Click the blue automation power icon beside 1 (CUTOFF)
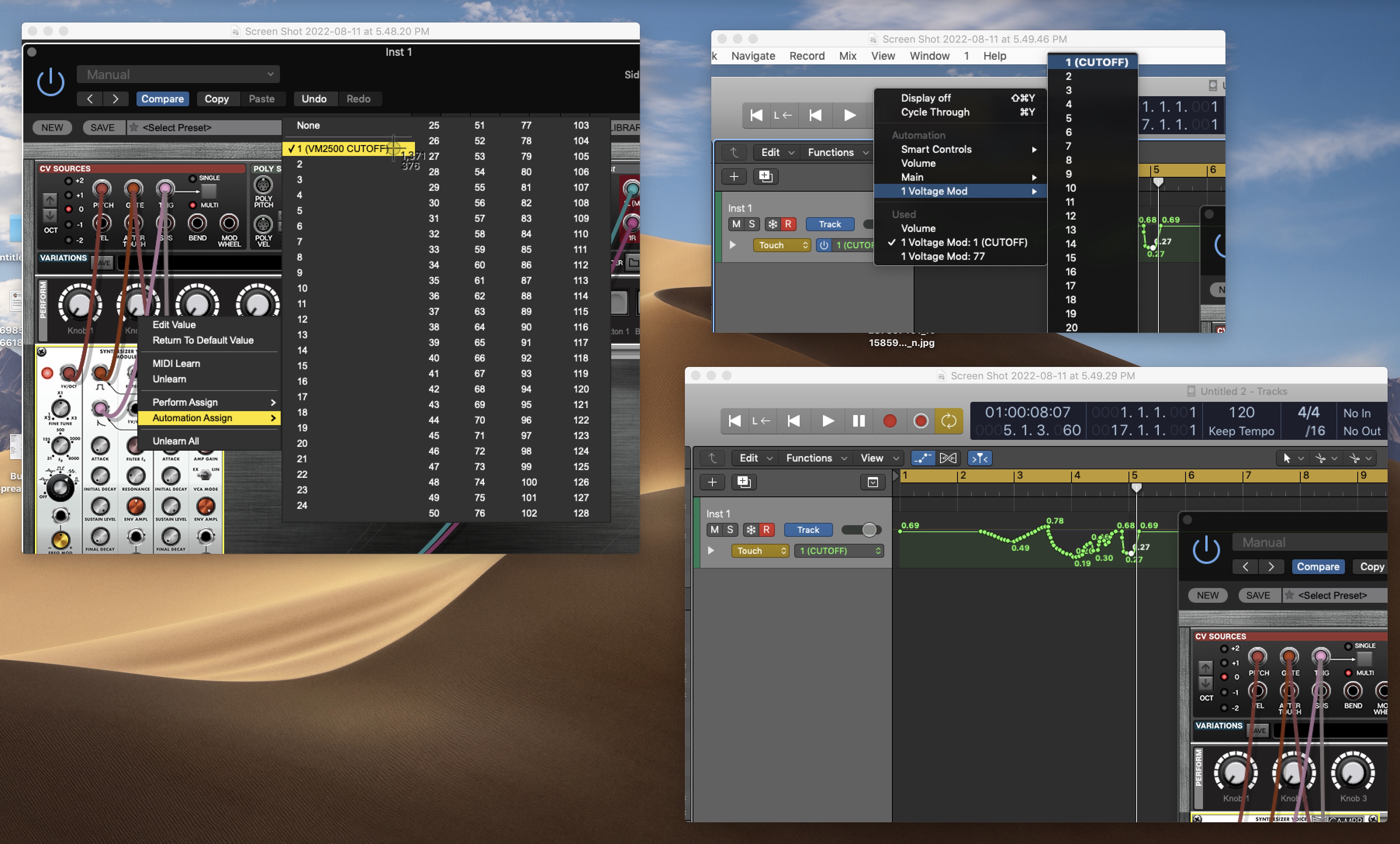The height and width of the screenshot is (844, 1400). [x=824, y=245]
